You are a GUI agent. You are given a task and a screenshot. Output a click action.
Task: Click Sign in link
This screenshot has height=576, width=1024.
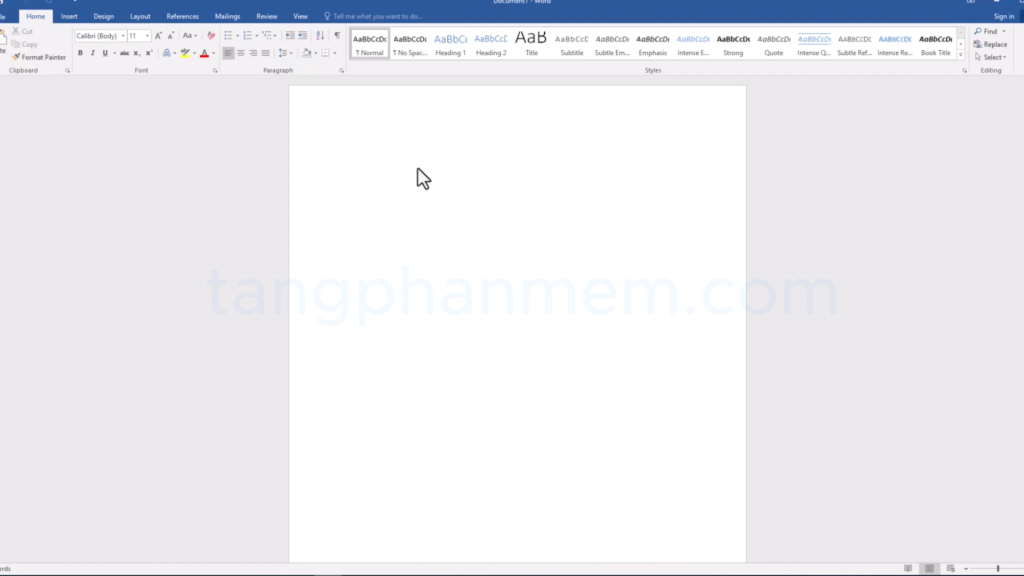pyautogui.click(x=1004, y=16)
